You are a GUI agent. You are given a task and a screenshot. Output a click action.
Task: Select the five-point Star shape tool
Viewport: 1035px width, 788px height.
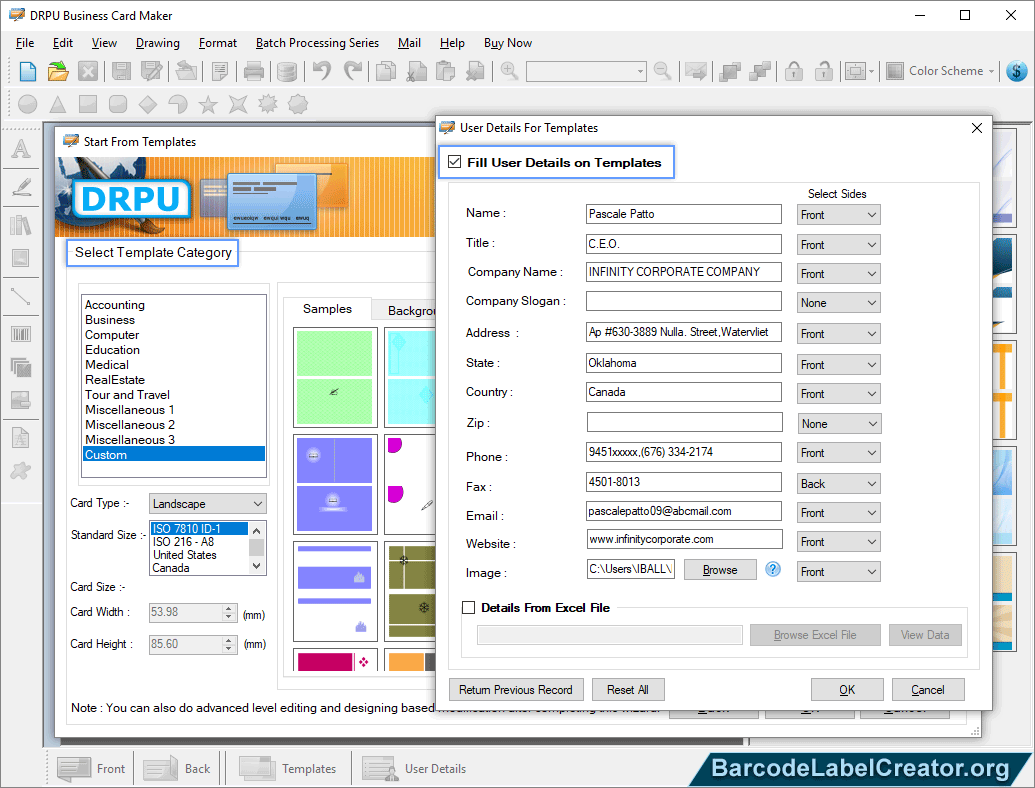pos(208,104)
